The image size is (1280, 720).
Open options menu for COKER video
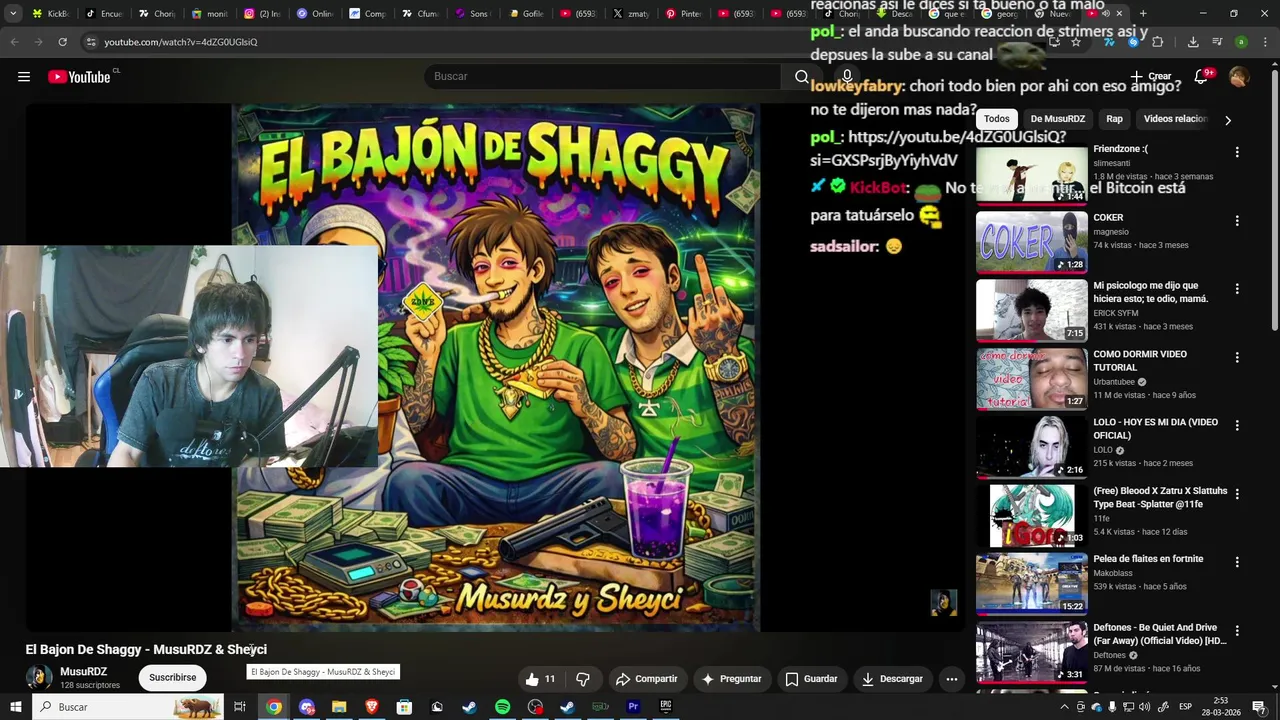tap(1237, 220)
